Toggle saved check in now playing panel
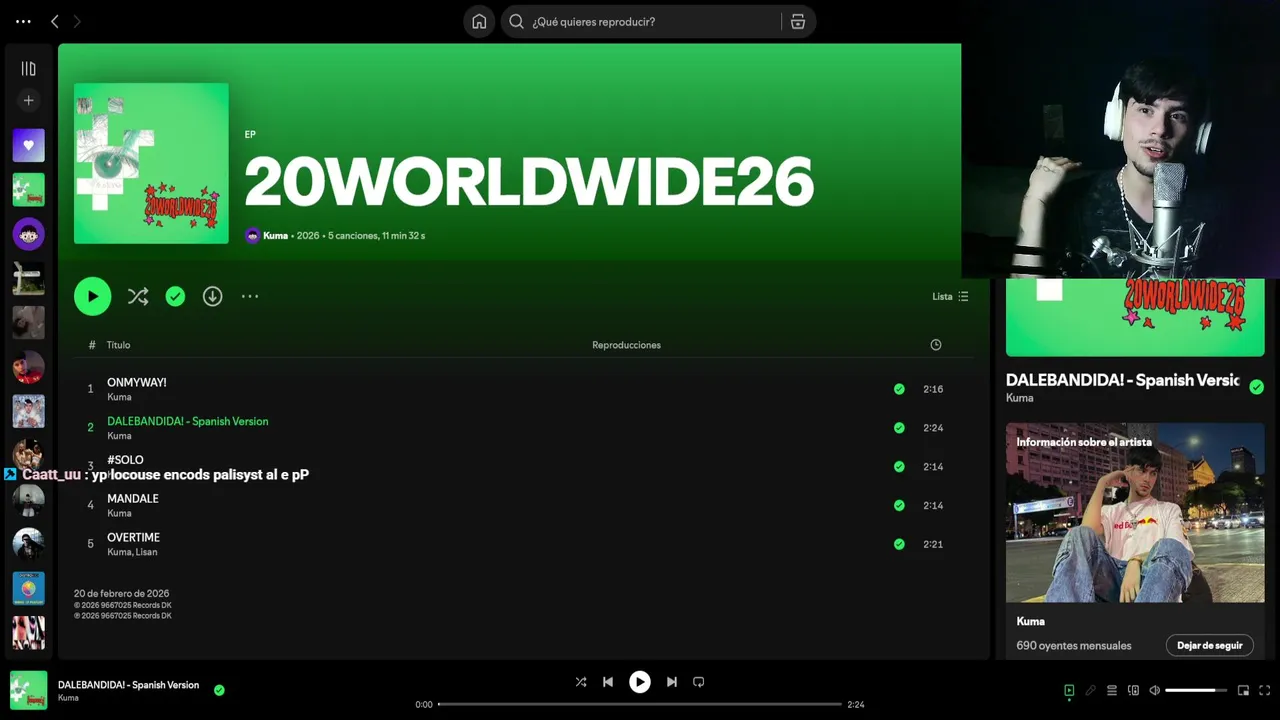 click(x=1256, y=387)
